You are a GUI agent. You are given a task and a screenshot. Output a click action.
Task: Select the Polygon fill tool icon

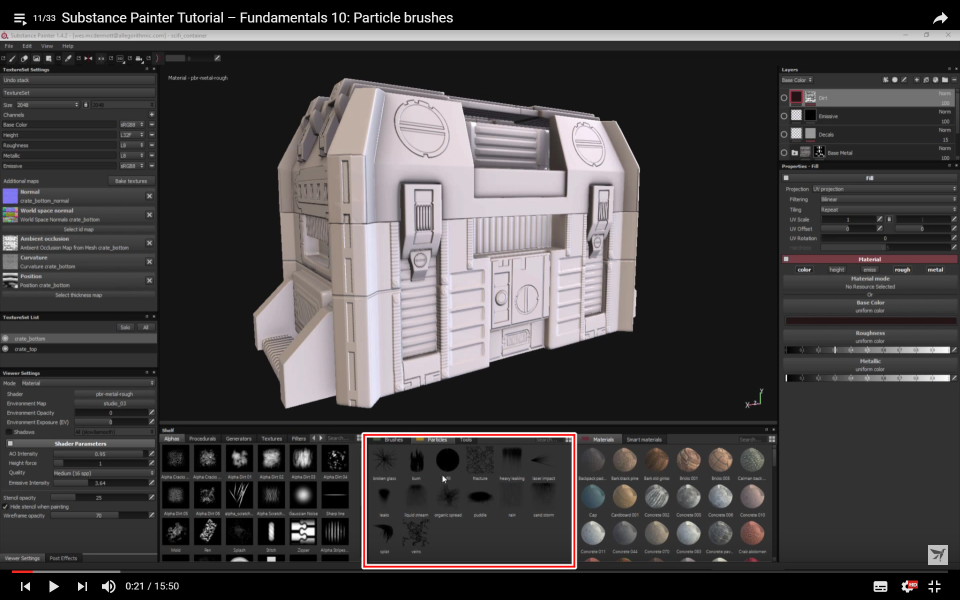point(48,58)
